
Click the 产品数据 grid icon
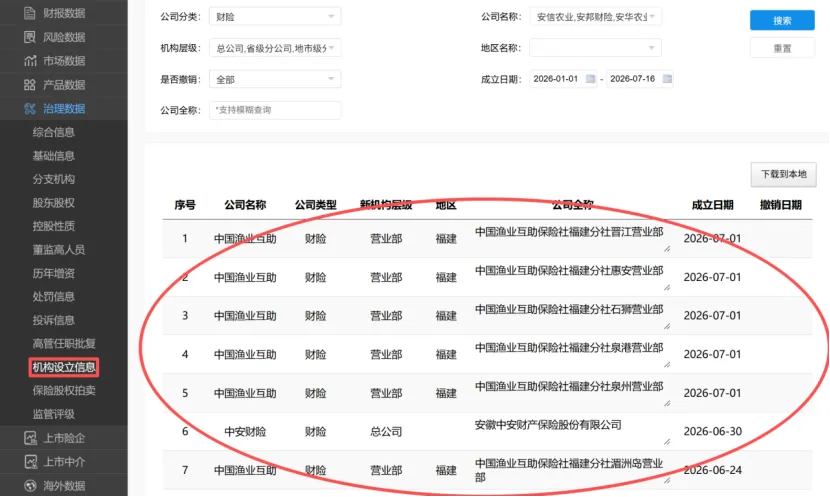click(x=30, y=85)
